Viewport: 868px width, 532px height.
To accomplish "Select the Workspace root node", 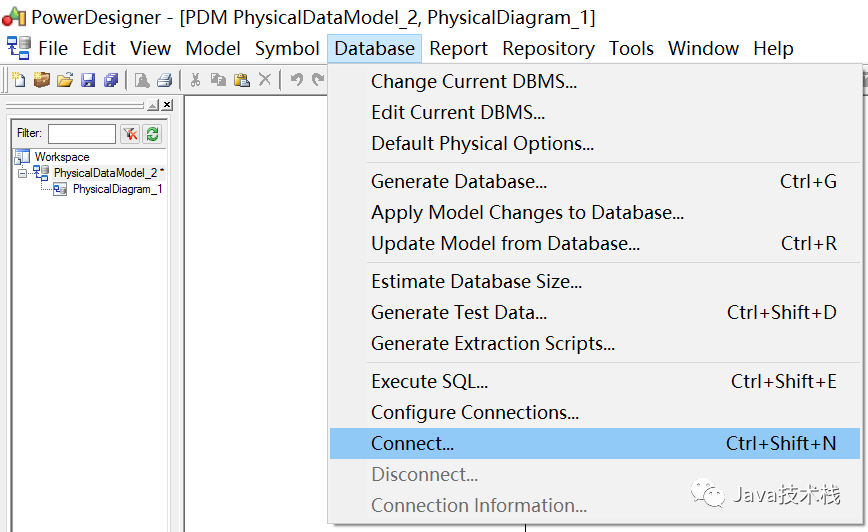I will [61, 157].
